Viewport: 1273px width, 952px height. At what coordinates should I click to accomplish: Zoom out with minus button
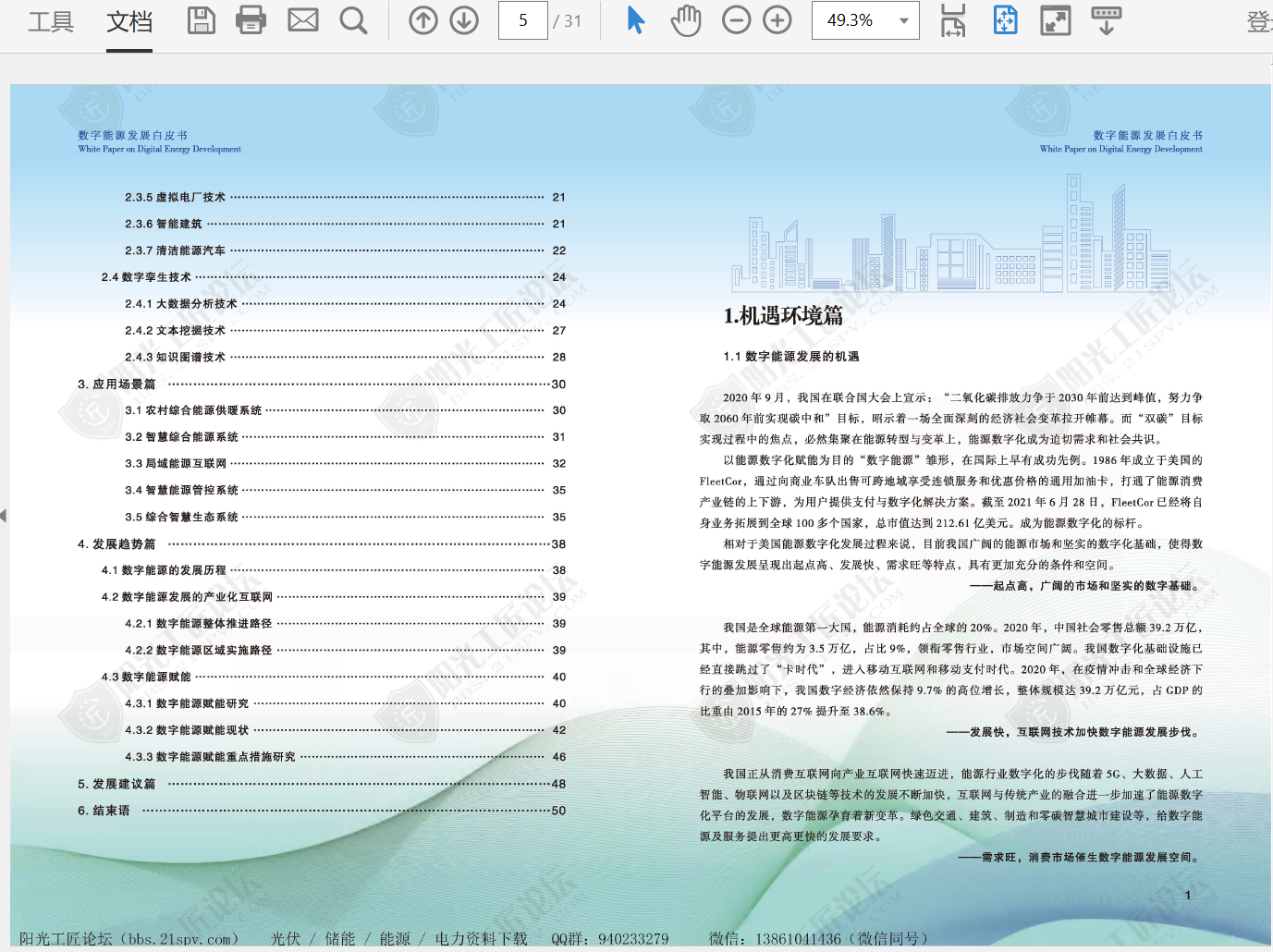[737, 20]
